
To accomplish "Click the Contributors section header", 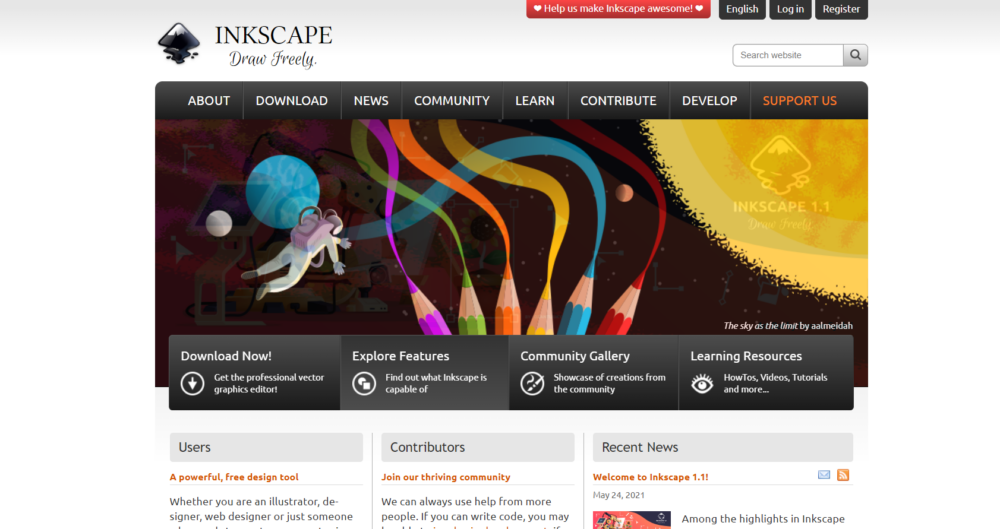I will pos(478,447).
